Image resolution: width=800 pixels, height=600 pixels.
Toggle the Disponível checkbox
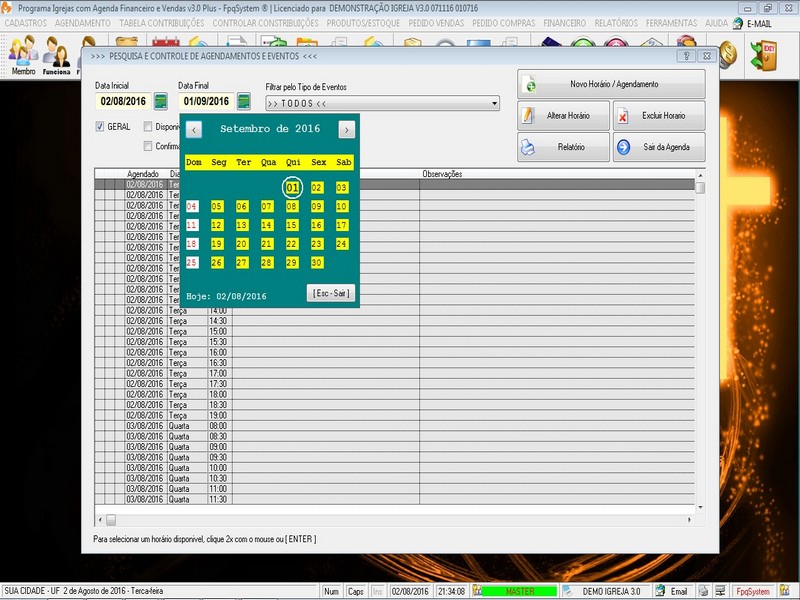tap(147, 127)
